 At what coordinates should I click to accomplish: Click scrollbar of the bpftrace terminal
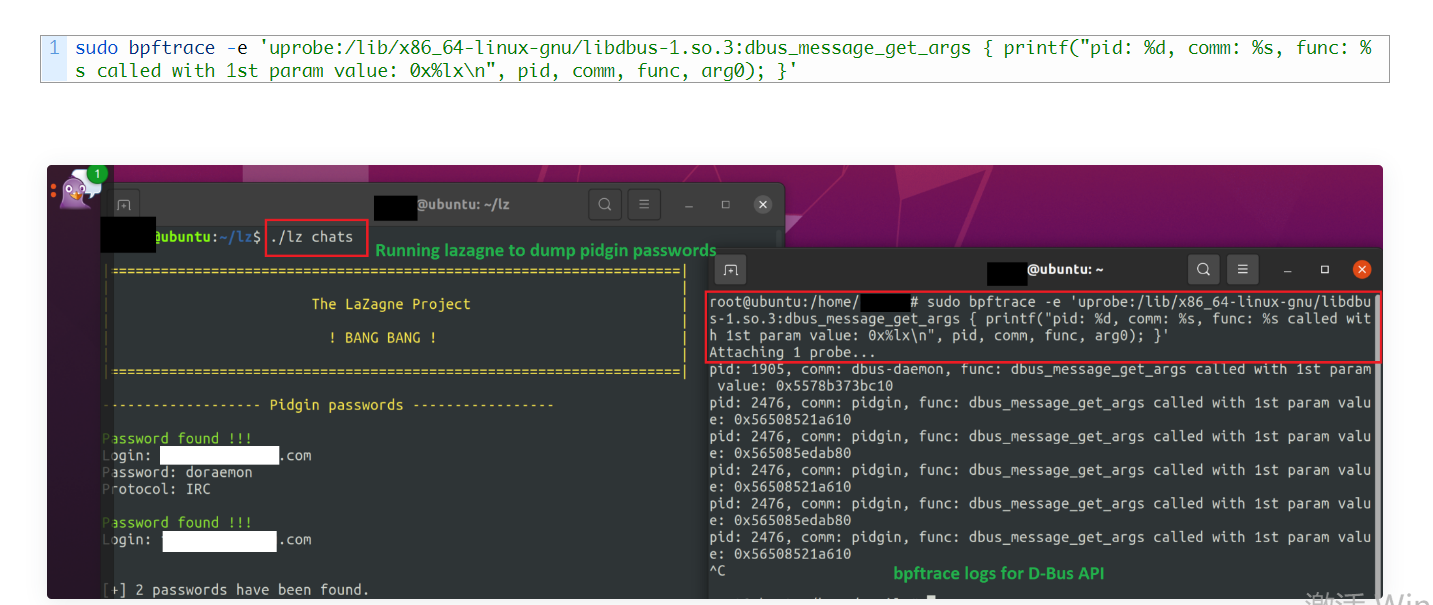(x=1378, y=440)
